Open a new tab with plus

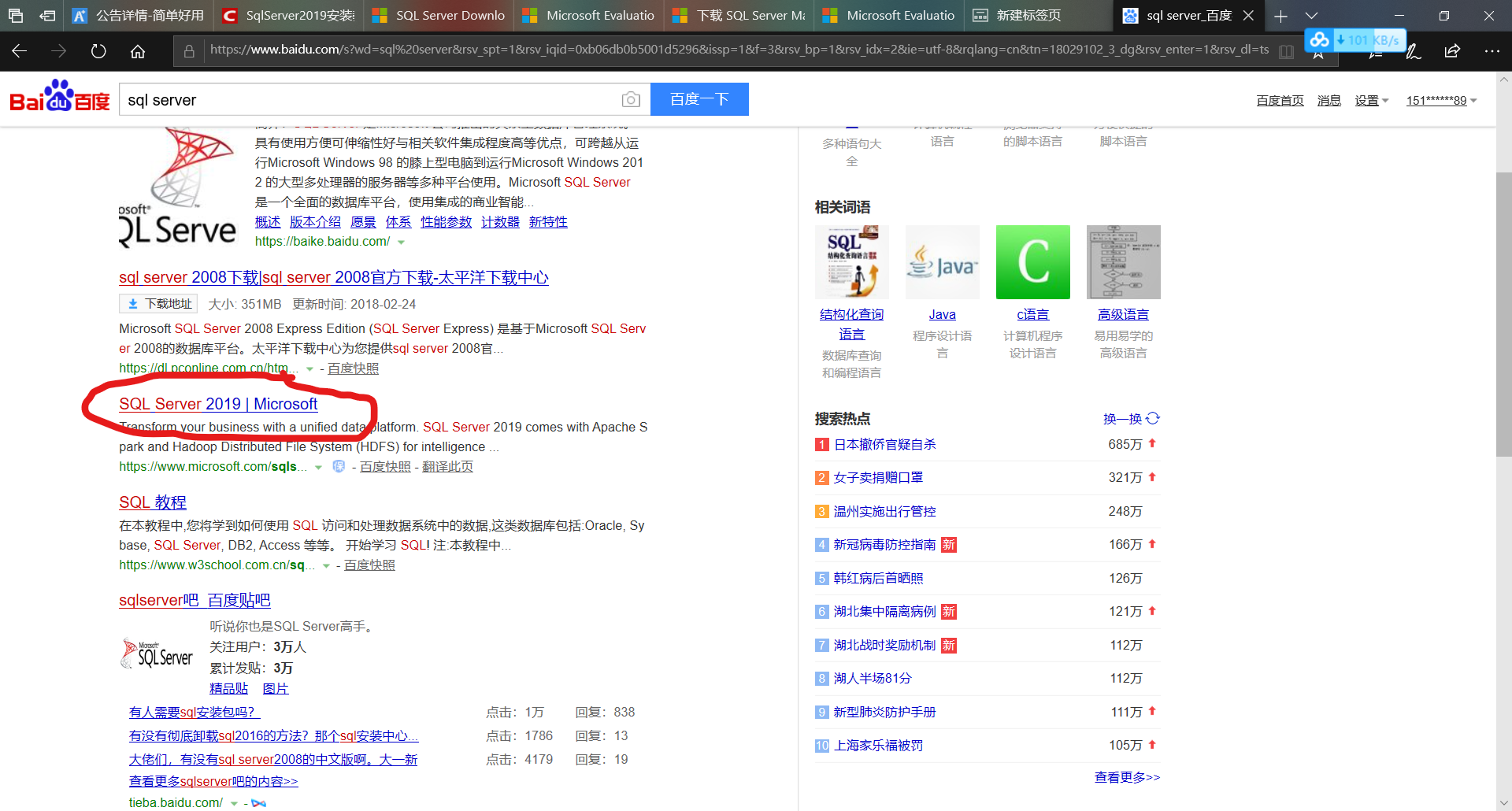click(1281, 16)
